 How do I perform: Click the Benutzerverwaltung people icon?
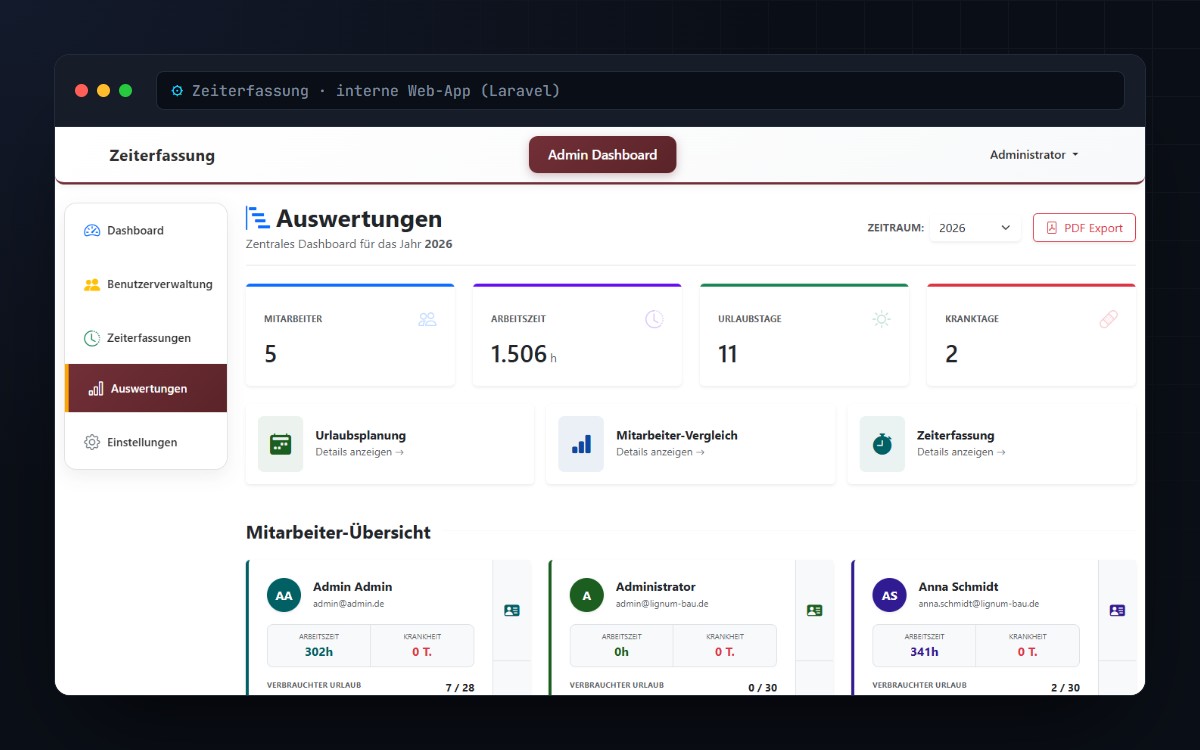92,284
